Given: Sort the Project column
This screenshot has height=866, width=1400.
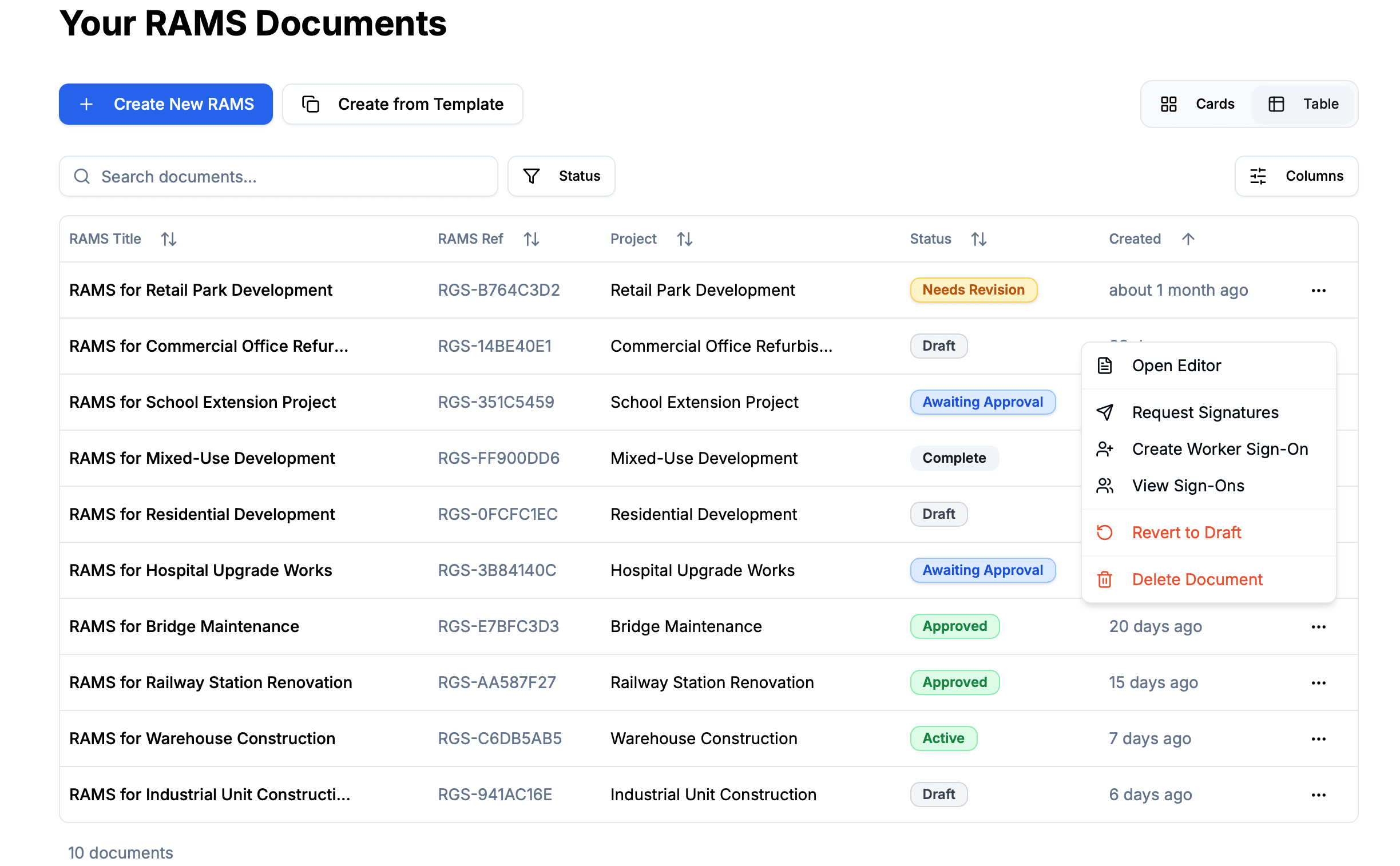Looking at the screenshot, I should 684,239.
